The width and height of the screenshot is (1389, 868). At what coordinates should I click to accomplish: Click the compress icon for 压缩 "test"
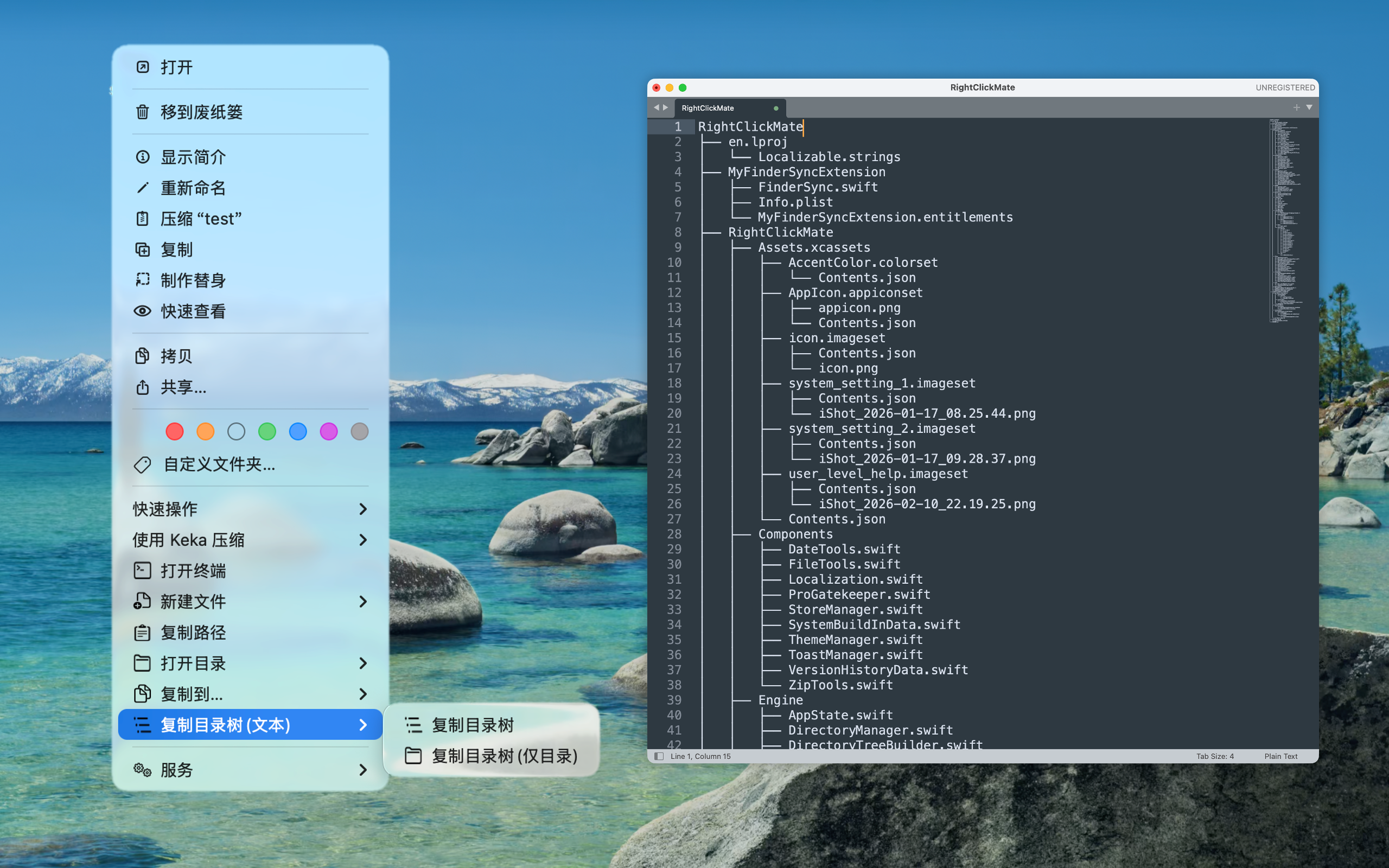[142, 219]
